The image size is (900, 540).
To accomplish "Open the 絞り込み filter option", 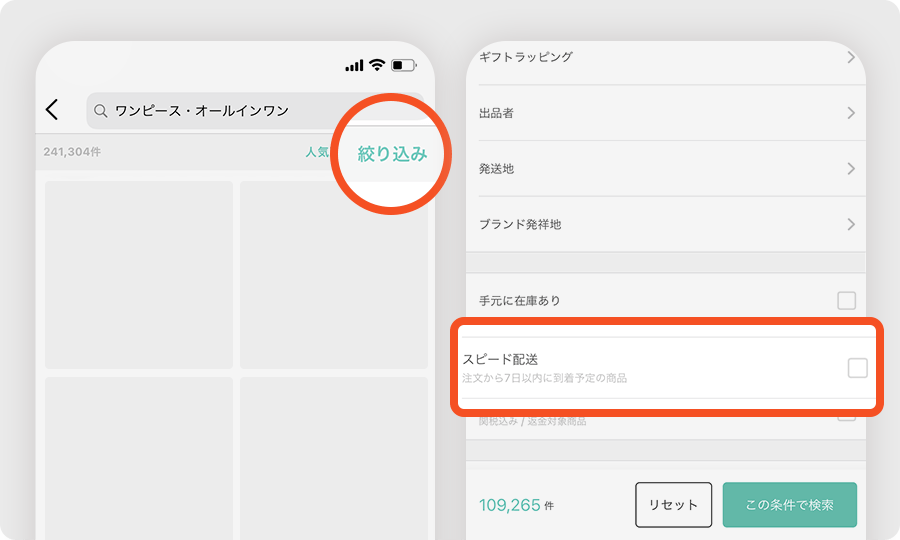I will point(393,154).
